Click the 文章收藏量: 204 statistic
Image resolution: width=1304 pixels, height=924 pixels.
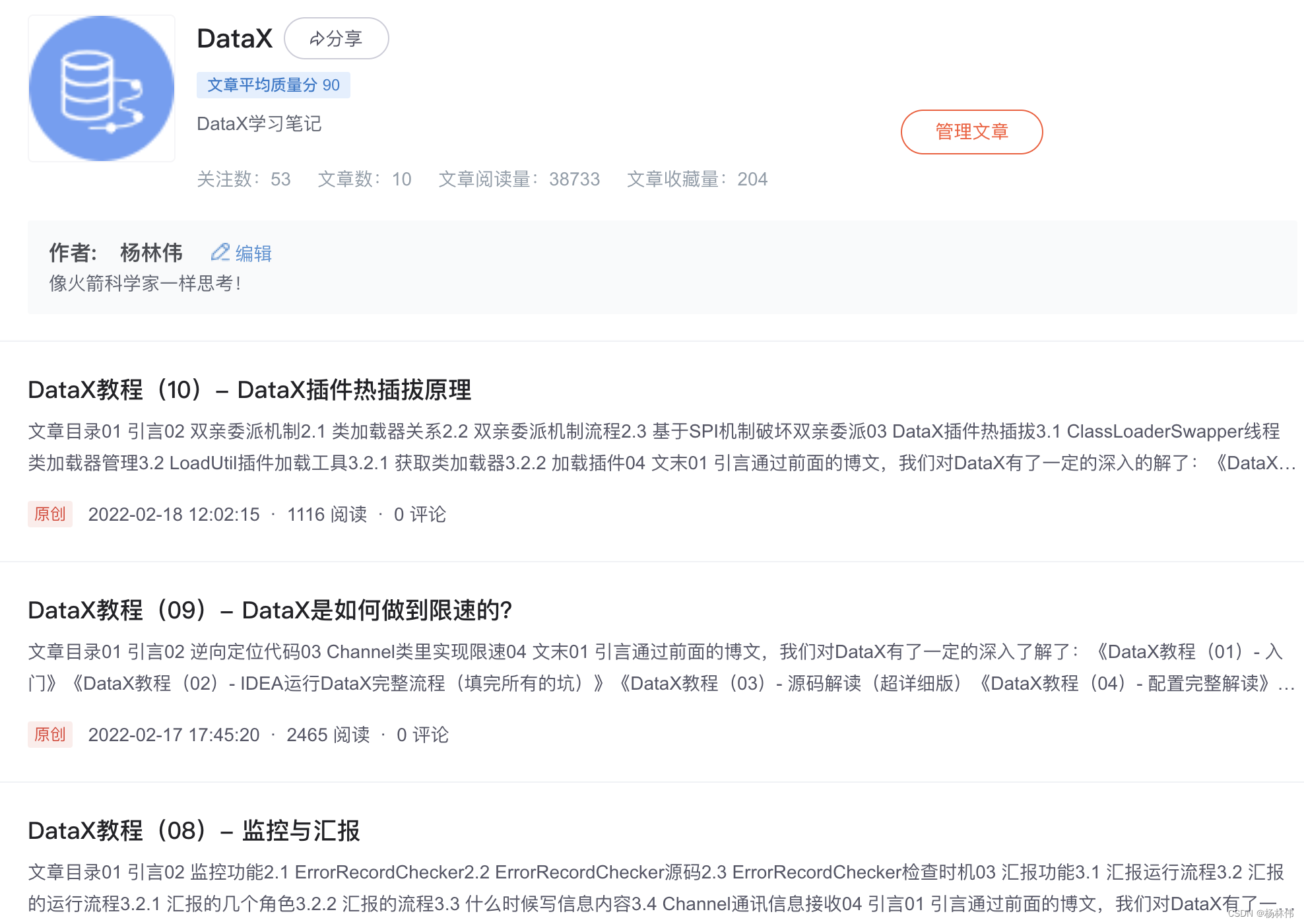pyautogui.click(x=697, y=179)
